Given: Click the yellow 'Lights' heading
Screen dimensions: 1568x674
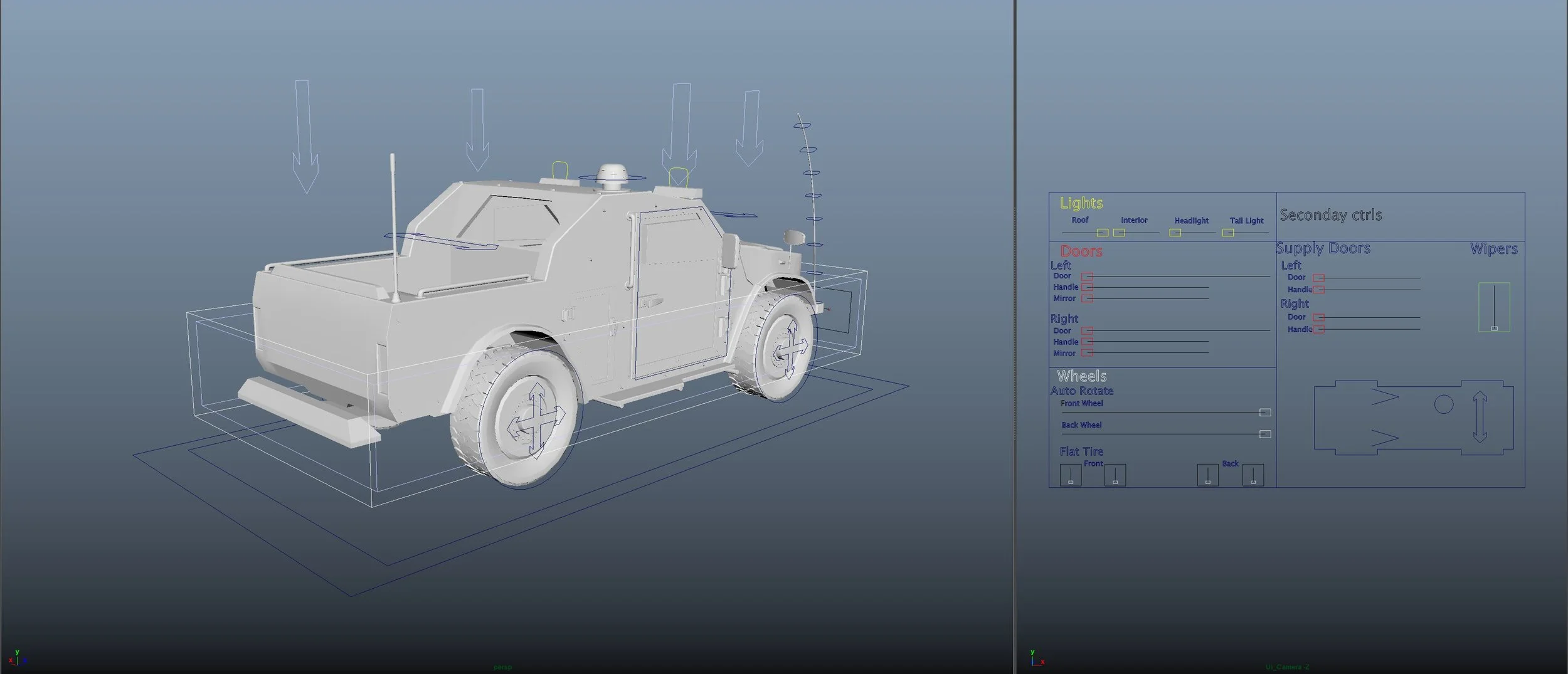Looking at the screenshot, I should click(1081, 203).
